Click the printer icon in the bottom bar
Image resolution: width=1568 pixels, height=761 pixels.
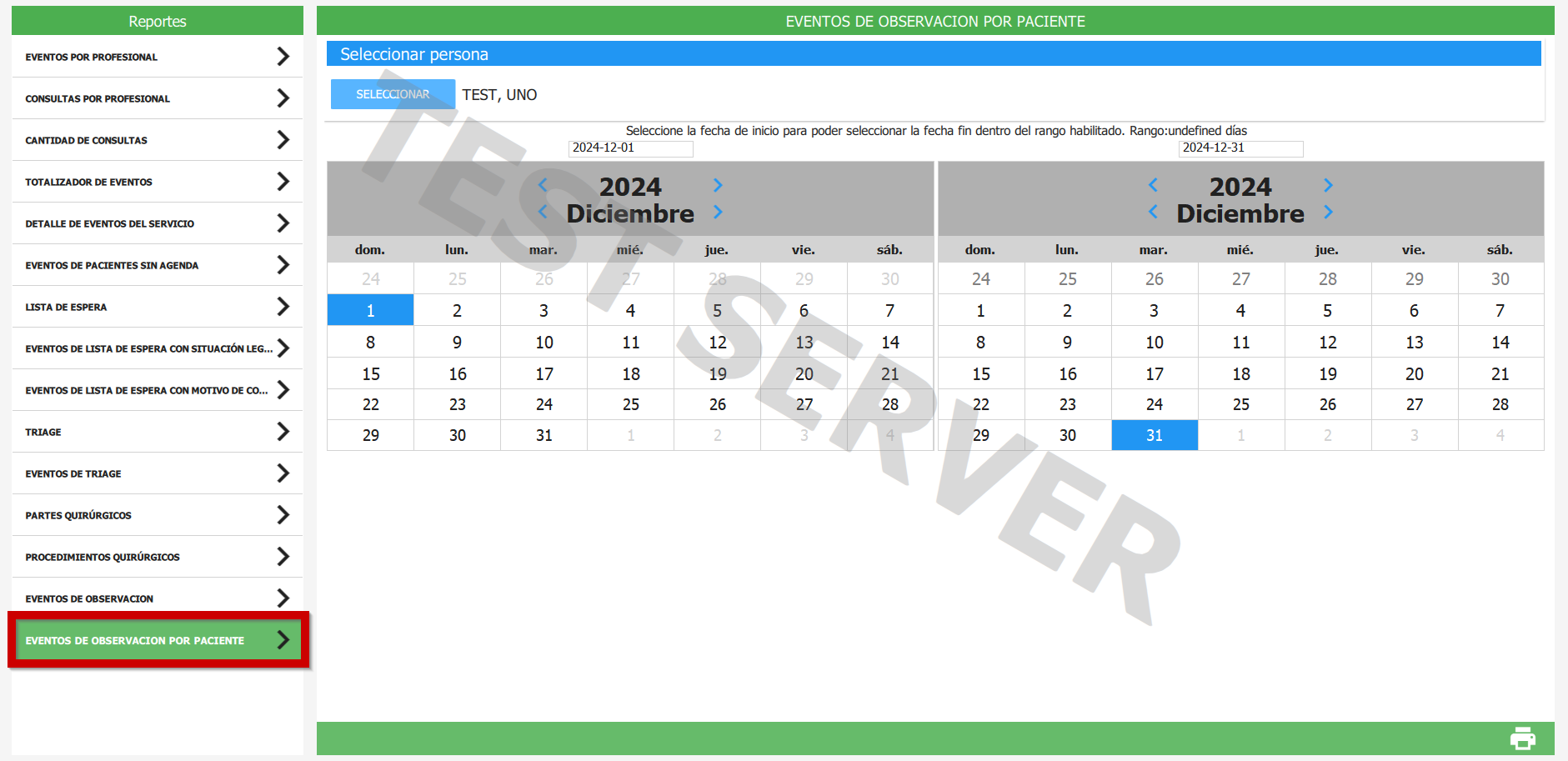[x=1522, y=738]
